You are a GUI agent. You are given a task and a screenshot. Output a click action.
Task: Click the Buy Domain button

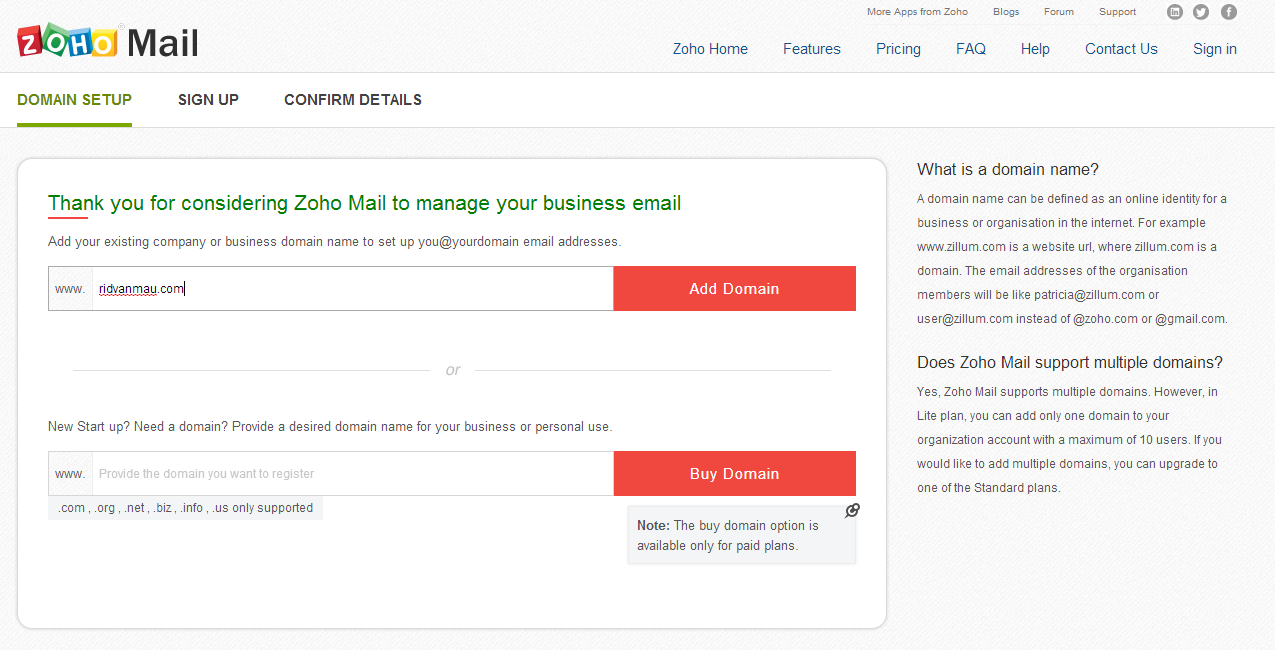coord(734,473)
